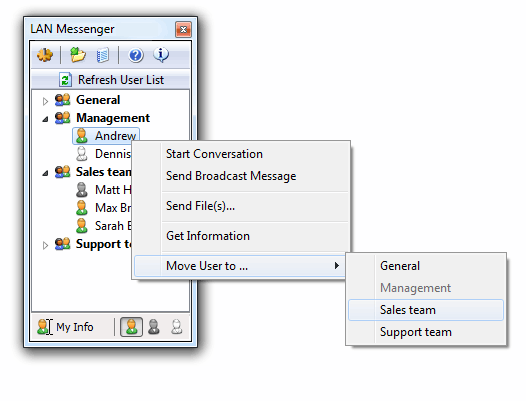Viewport: 526px width, 401px height.
Task: Click the blue question mark help icon
Action: (136, 55)
